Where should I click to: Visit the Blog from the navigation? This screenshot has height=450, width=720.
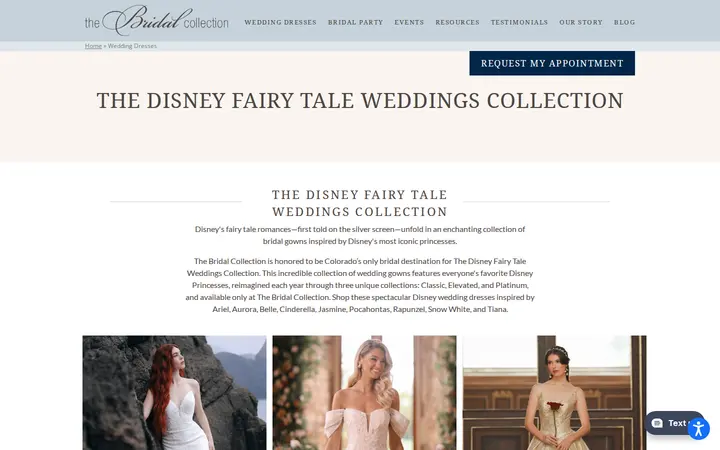[x=624, y=22]
